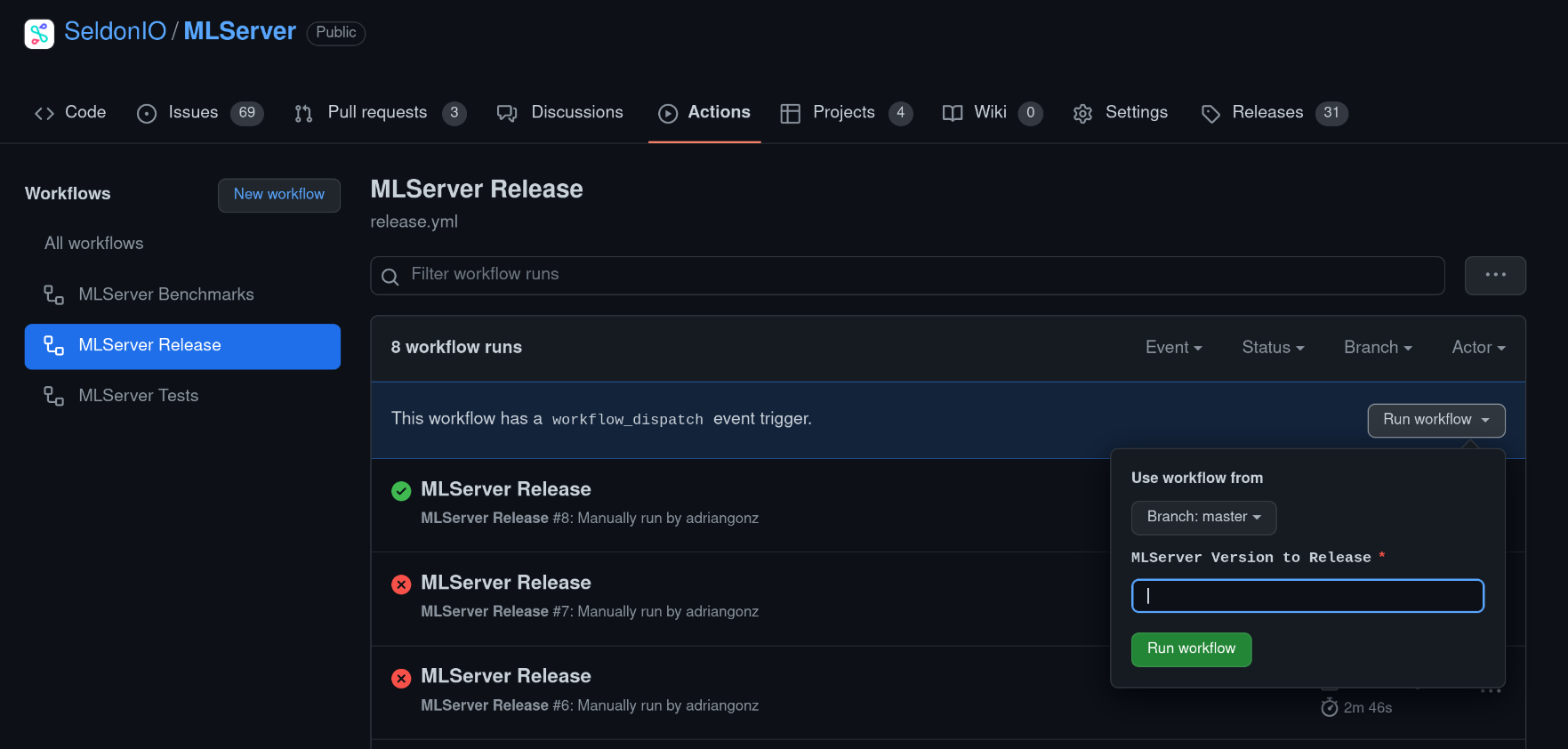This screenshot has height=749, width=1568.
Task: Open MLServer Release run #6 title
Action: click(505, 676)
